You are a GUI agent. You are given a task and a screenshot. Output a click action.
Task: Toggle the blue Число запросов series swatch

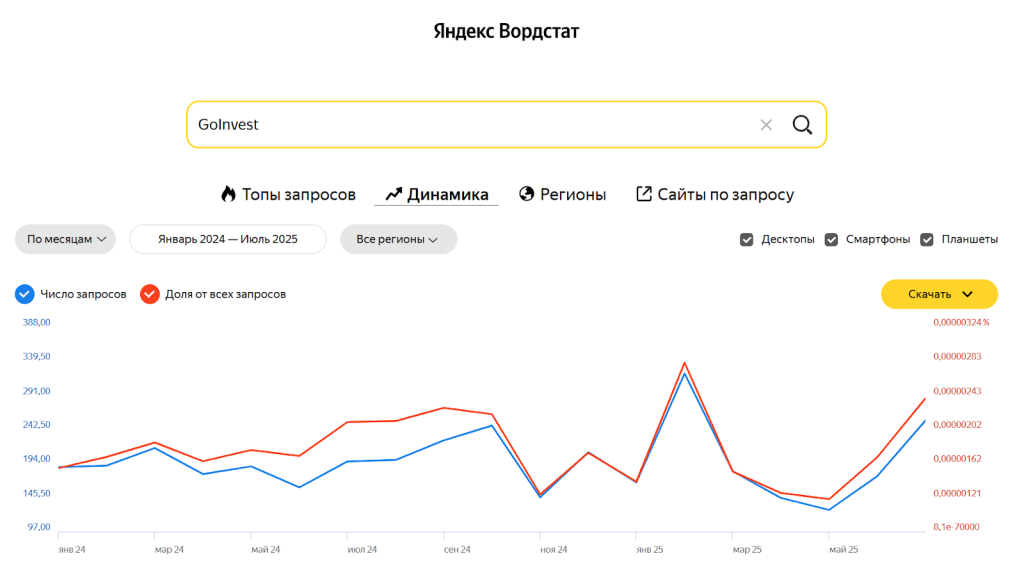coord(25,294)
